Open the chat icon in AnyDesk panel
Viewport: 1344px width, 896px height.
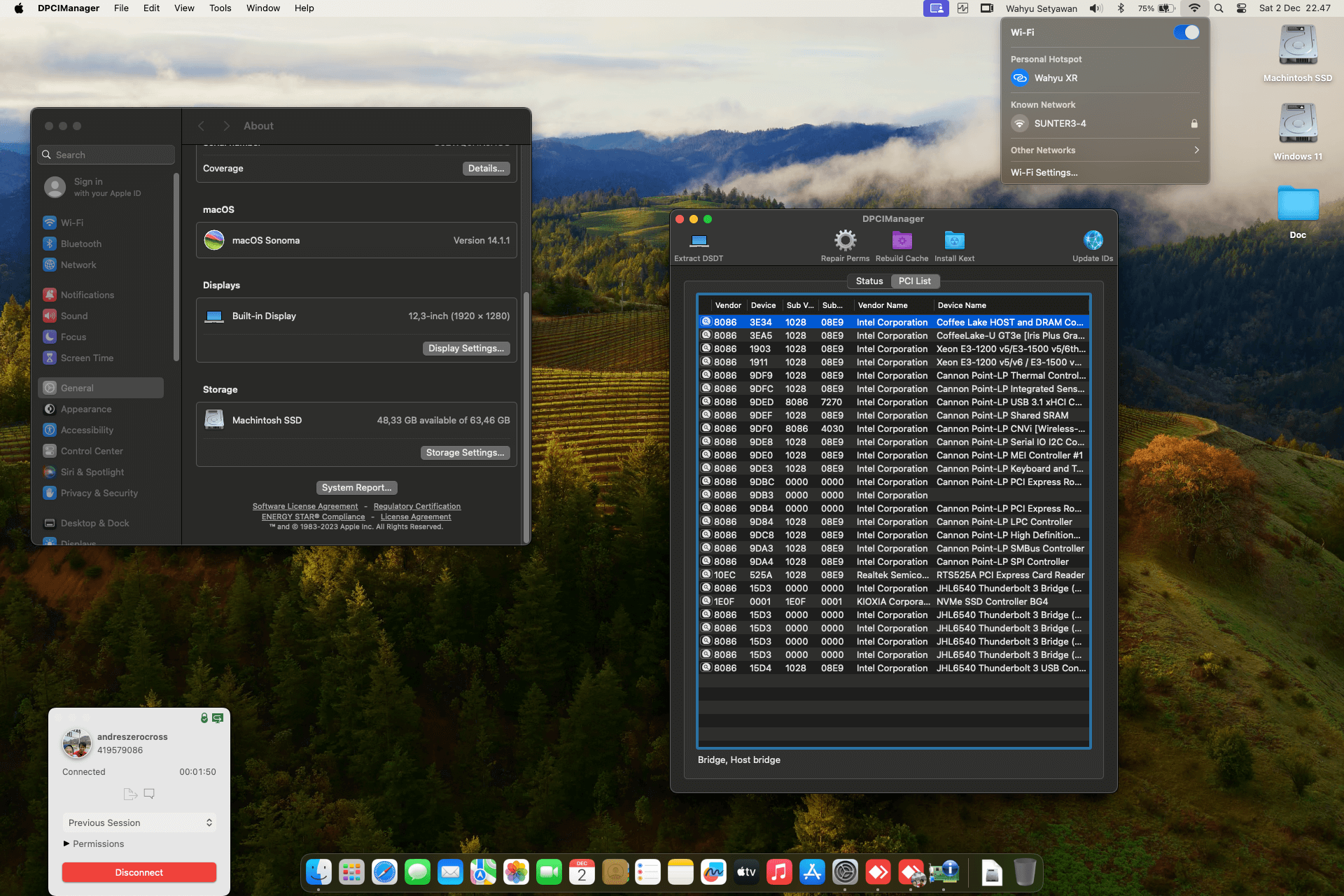[149, 794]
